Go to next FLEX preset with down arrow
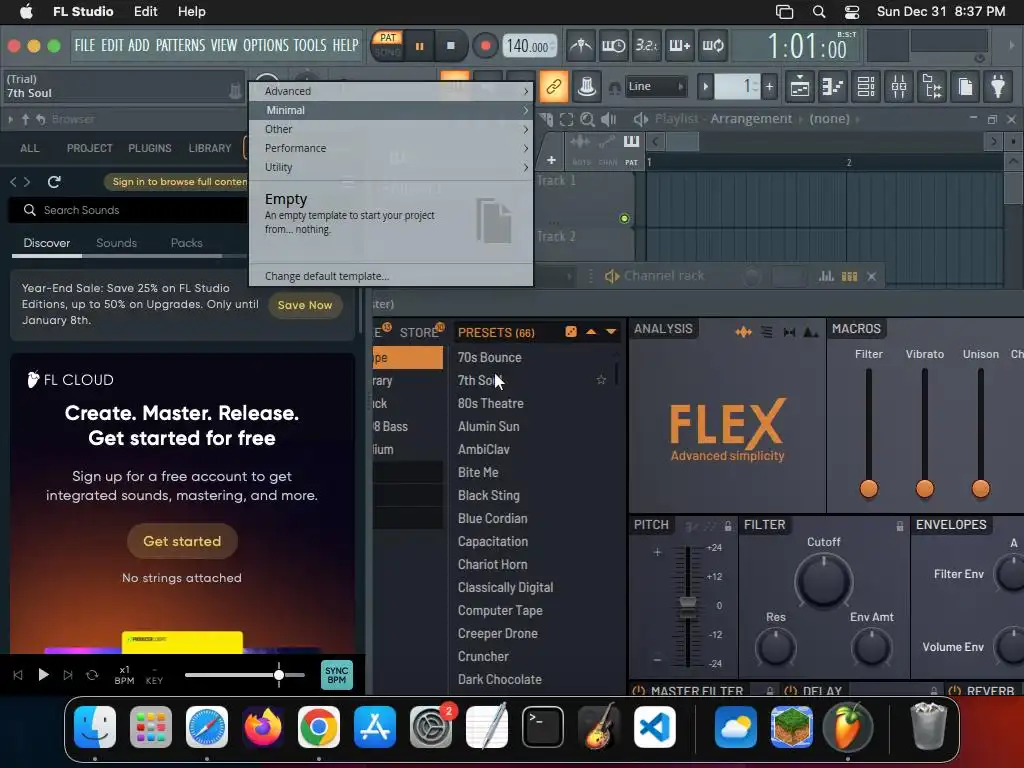Screen dimensions: 1024x768 click(611, 332)
